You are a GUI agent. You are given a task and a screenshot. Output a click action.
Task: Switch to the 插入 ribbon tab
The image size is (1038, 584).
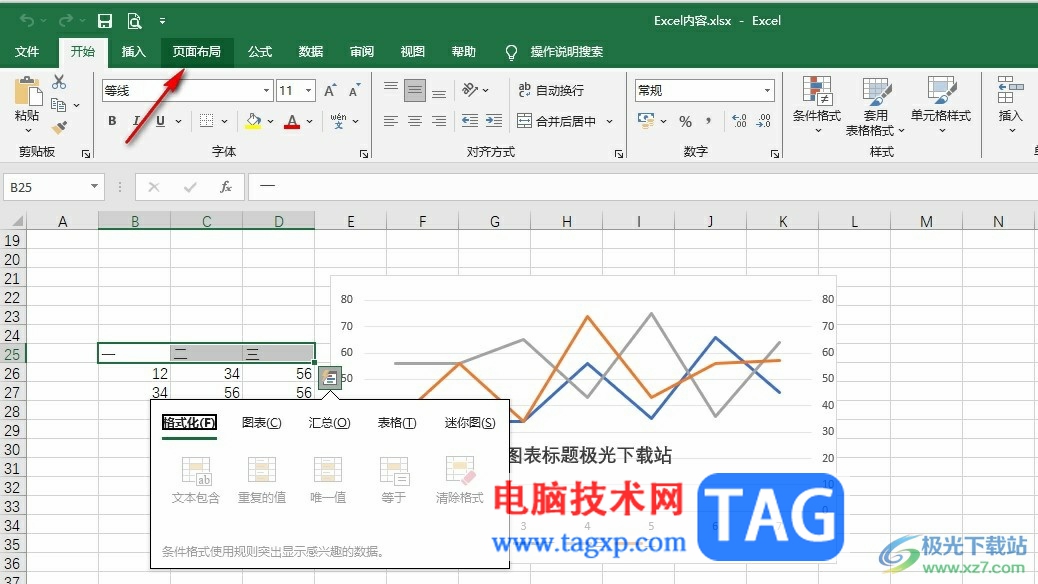133,52
